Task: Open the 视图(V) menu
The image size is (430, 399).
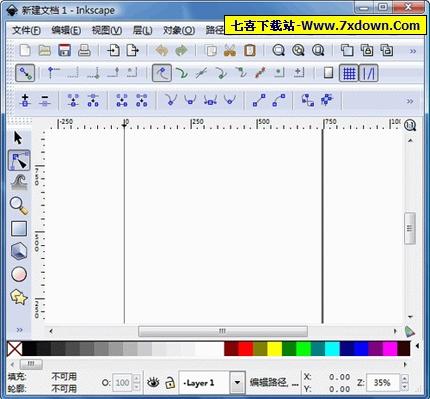Action: click(107, 31)
